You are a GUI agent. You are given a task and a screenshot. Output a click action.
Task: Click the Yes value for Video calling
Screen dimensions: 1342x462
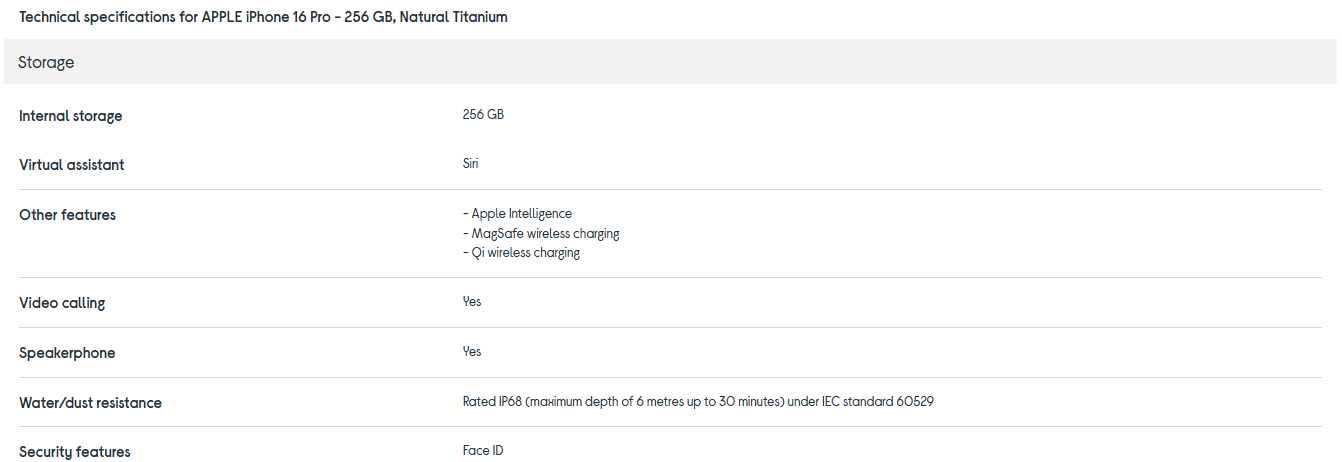472,301
